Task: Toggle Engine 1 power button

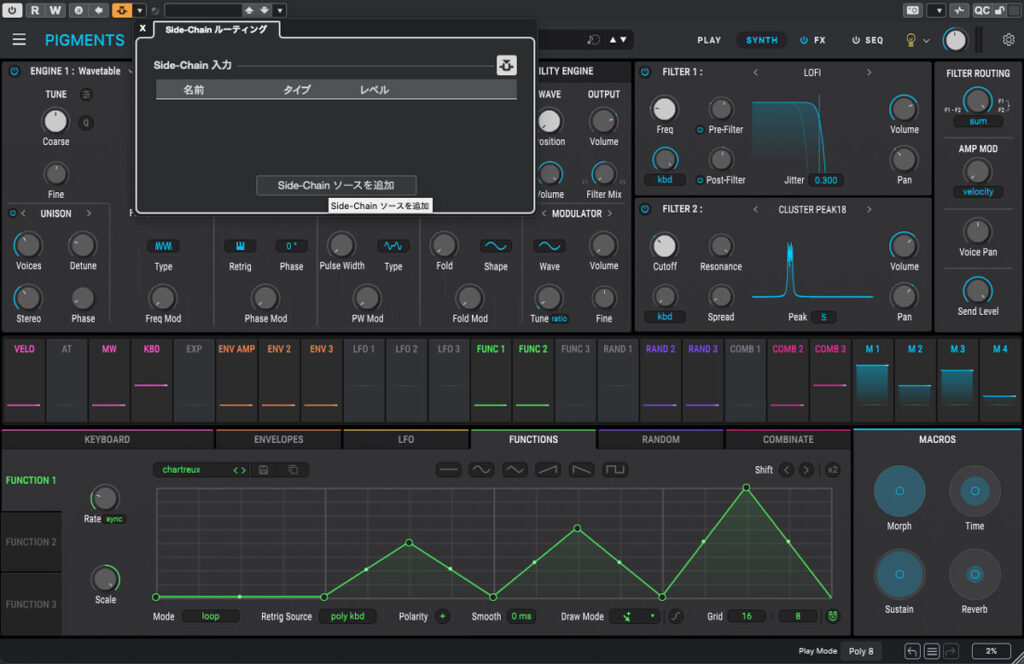Action: pyautogui.click(x=14, y=71)
